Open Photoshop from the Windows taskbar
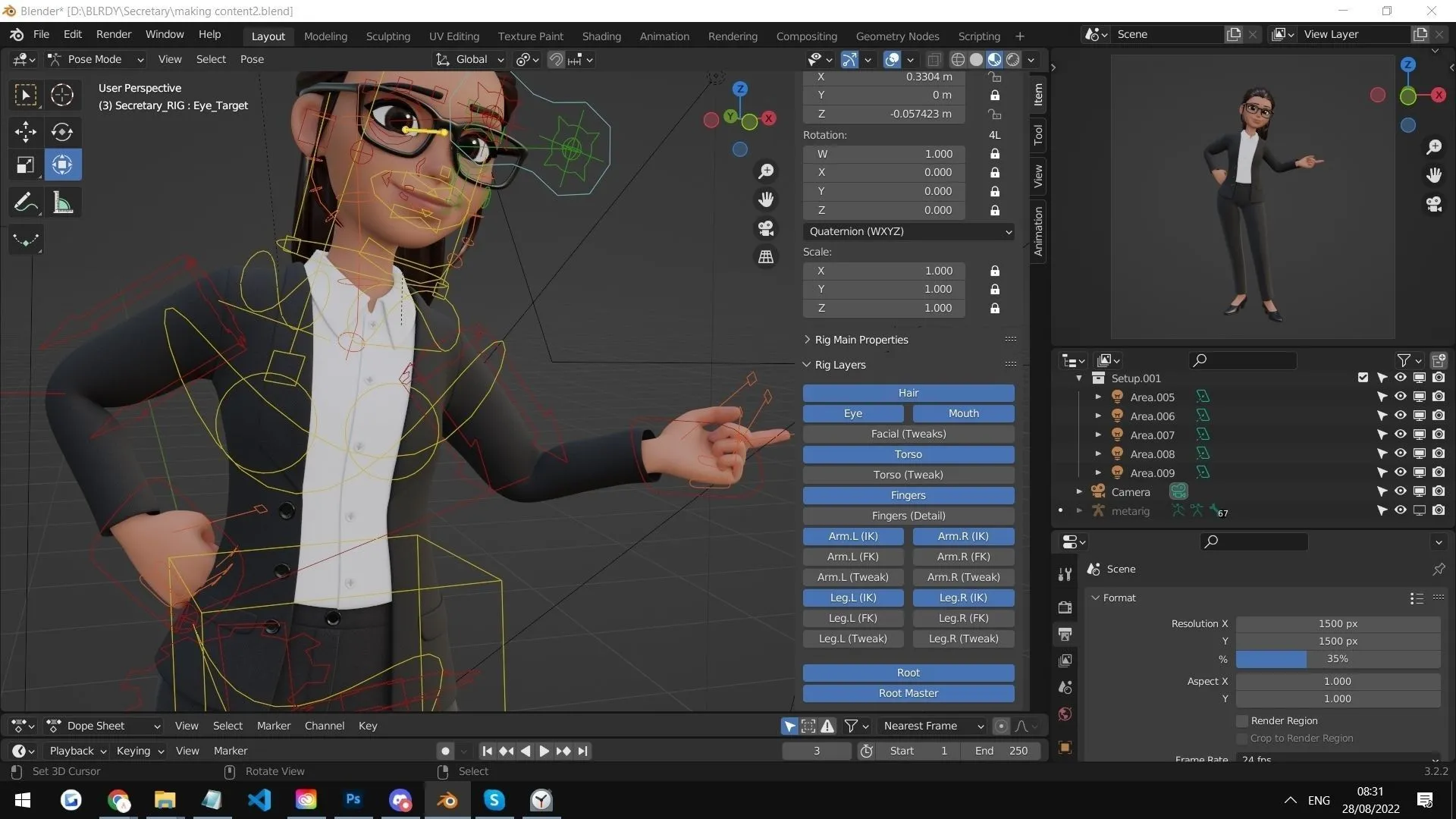 coord(353,800)
